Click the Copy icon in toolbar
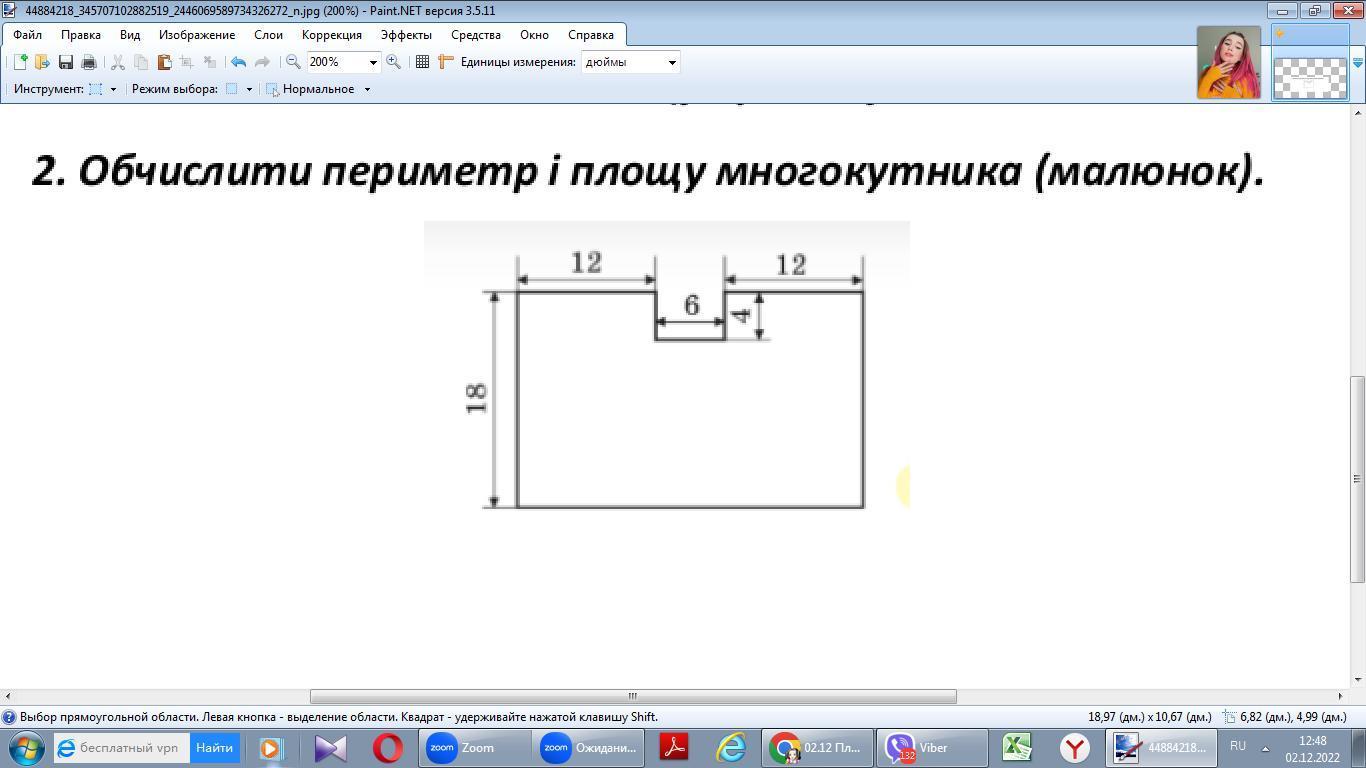This screenshot has width=1366, height=768. [141, 62]
